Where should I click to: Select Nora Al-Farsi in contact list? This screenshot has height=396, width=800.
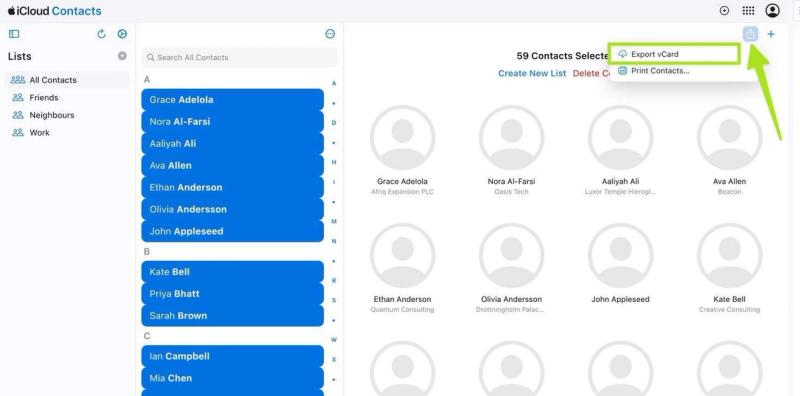(x=232, y=121)
